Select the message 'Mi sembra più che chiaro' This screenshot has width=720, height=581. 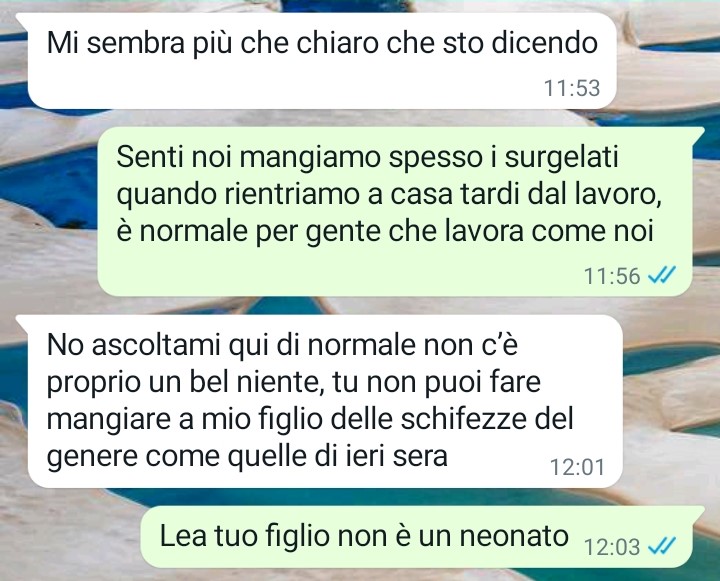click(x=321, y=61)
